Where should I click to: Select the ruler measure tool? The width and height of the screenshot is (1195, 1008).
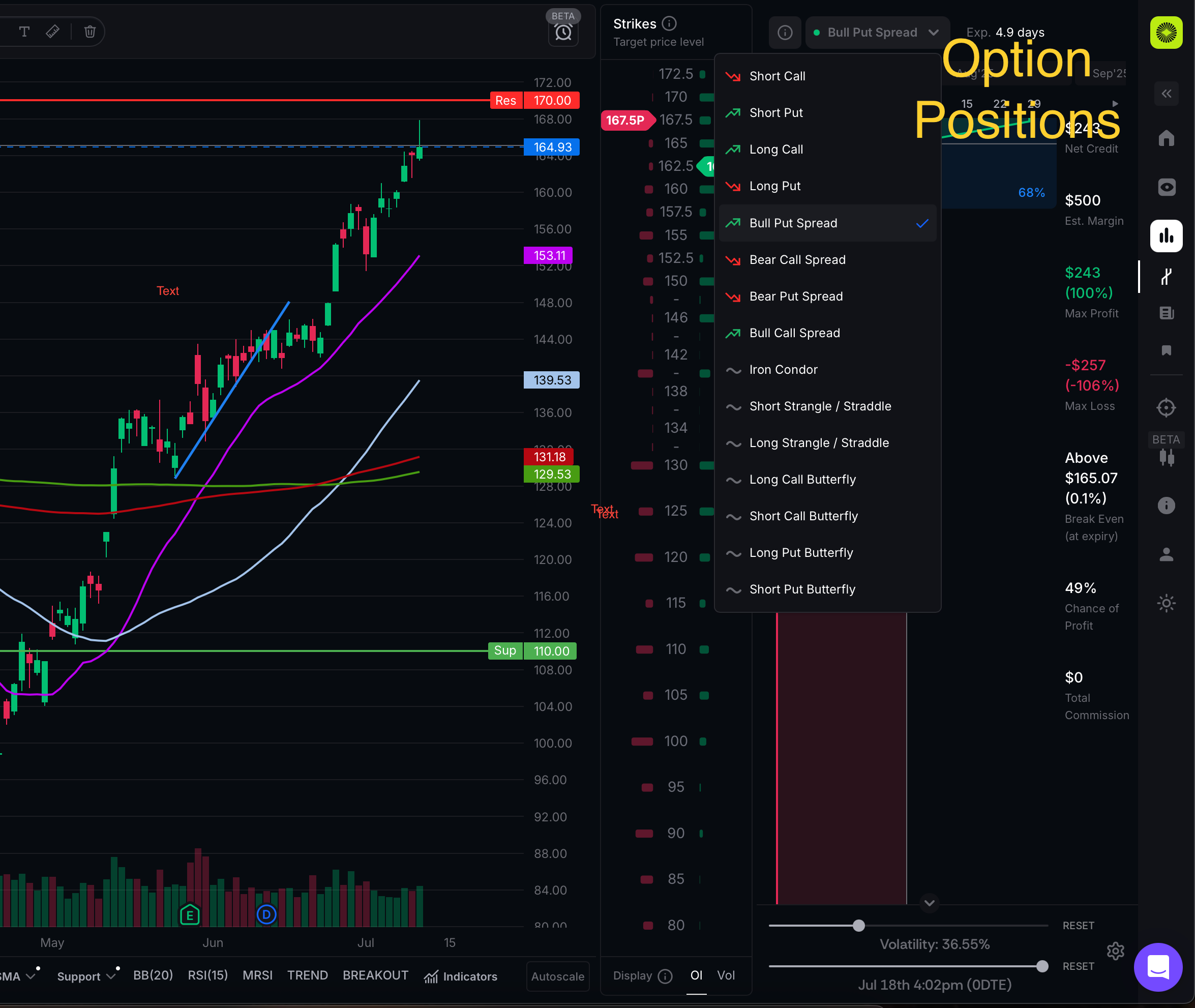click(52, 32)
